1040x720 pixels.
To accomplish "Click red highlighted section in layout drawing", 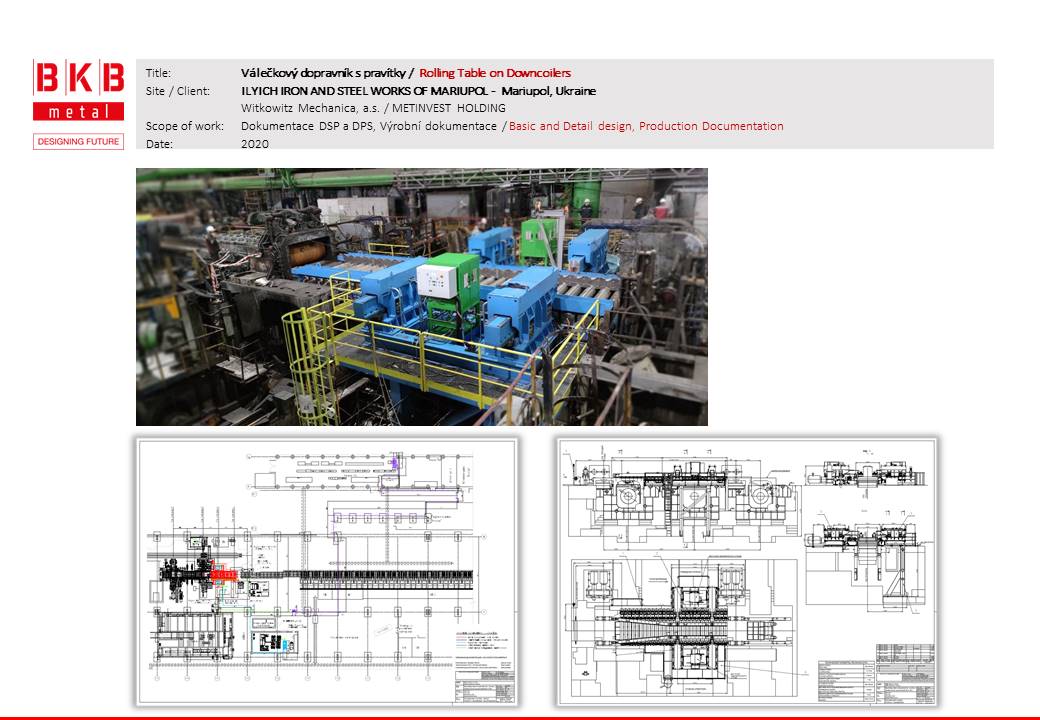I will [x=224, y=574].
